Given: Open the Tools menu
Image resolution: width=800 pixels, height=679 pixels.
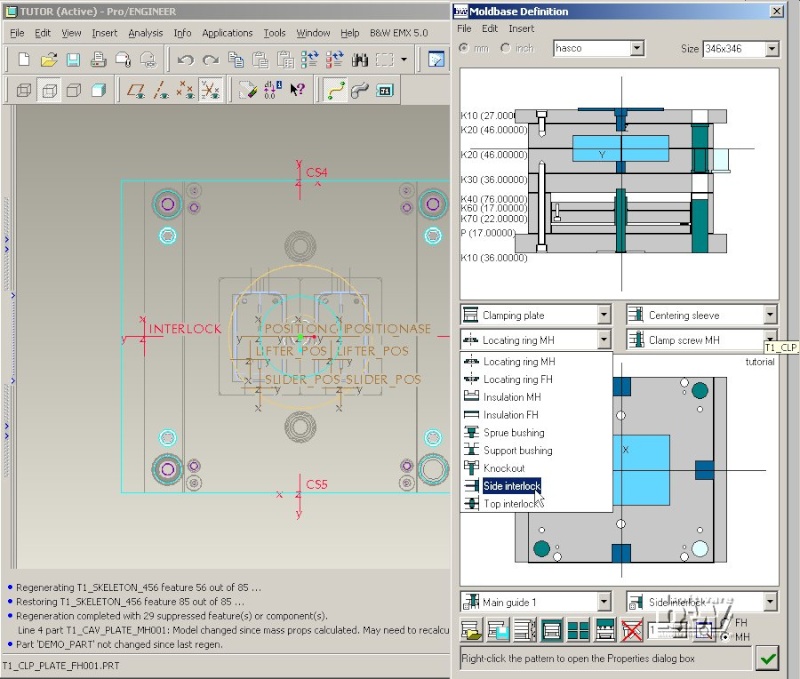Looking at the screenshot, I should point(274,33).
